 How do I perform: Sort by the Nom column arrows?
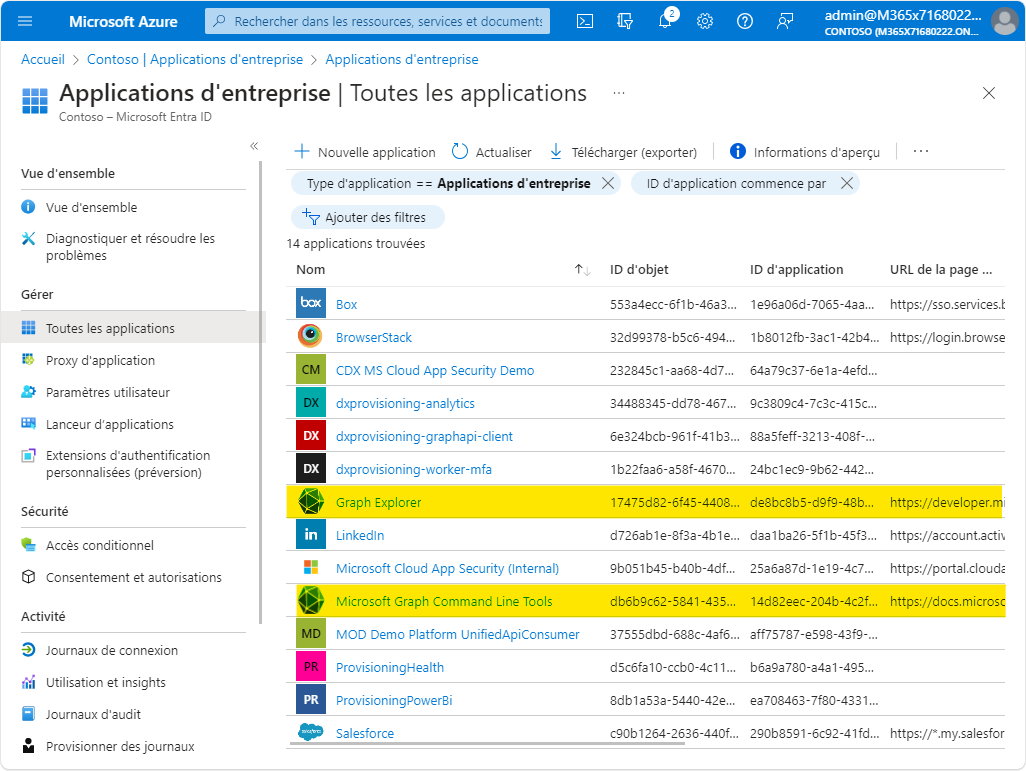[x=582, y=270]
